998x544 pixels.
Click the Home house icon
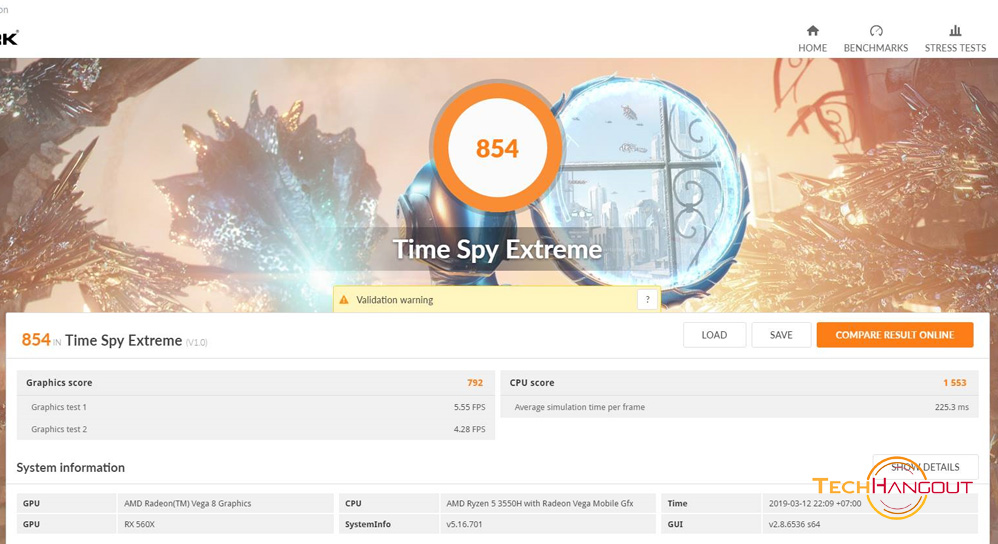point(813,31)
